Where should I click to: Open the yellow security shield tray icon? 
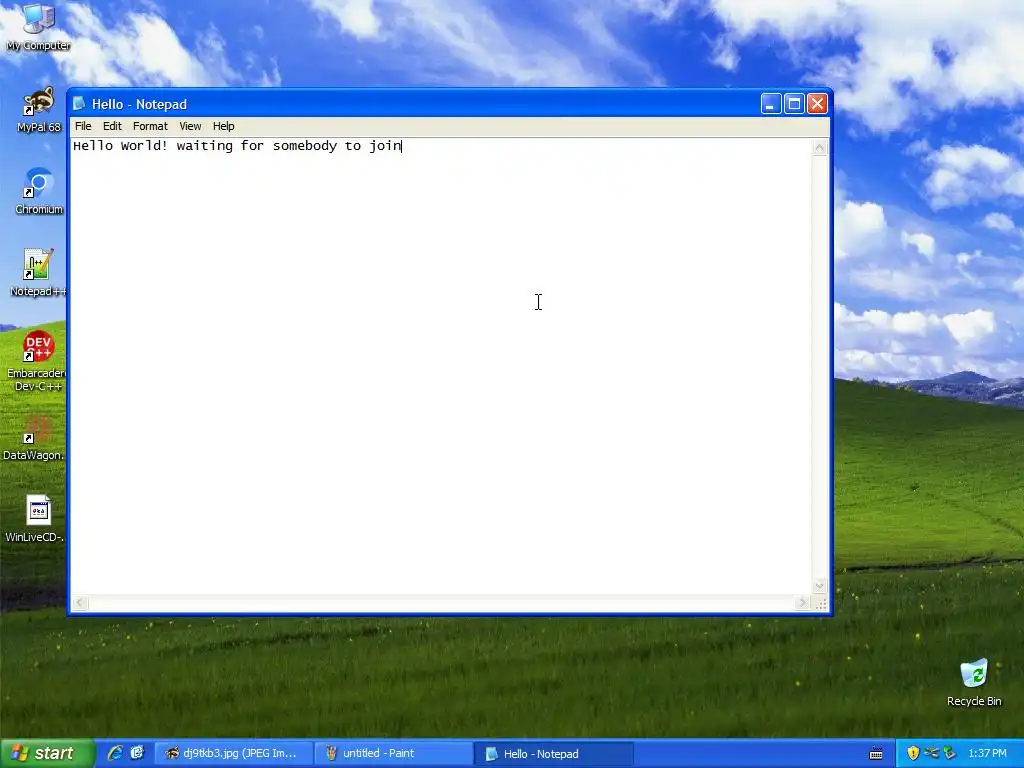coord(913,753)
